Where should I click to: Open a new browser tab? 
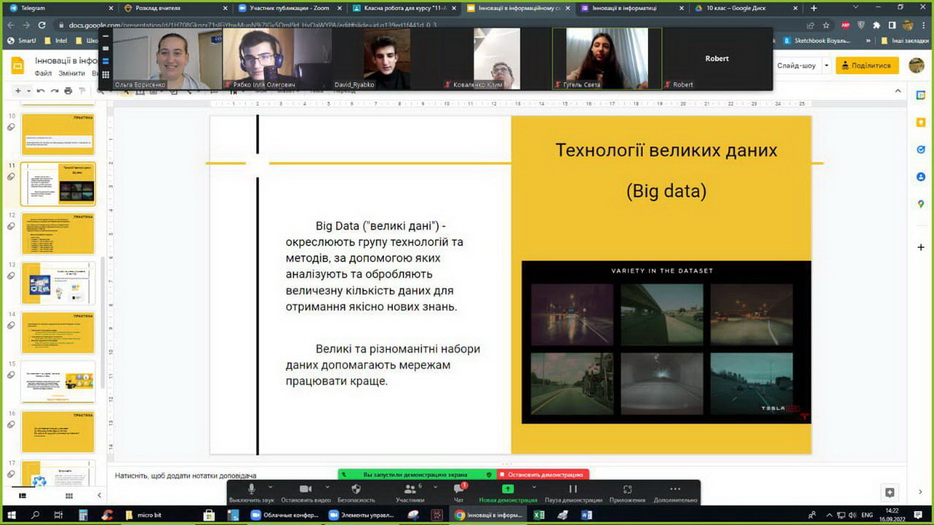coord(814,8)
